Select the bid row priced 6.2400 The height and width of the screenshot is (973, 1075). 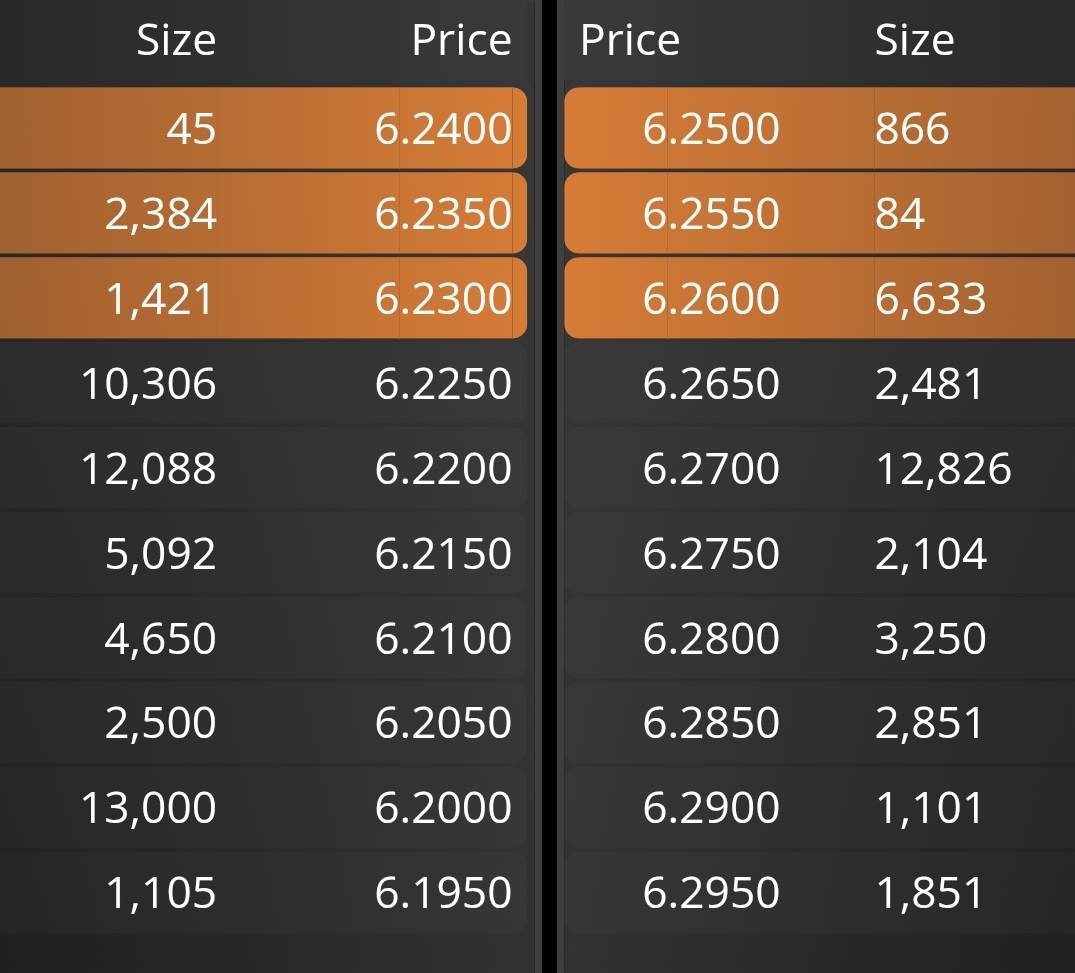(263, 128)
